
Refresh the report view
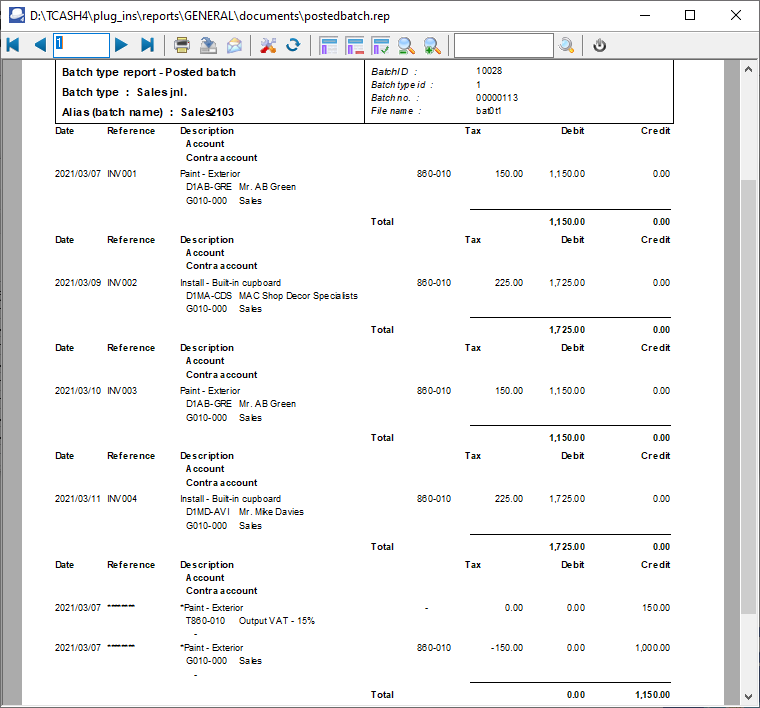[x=293, y=45]
